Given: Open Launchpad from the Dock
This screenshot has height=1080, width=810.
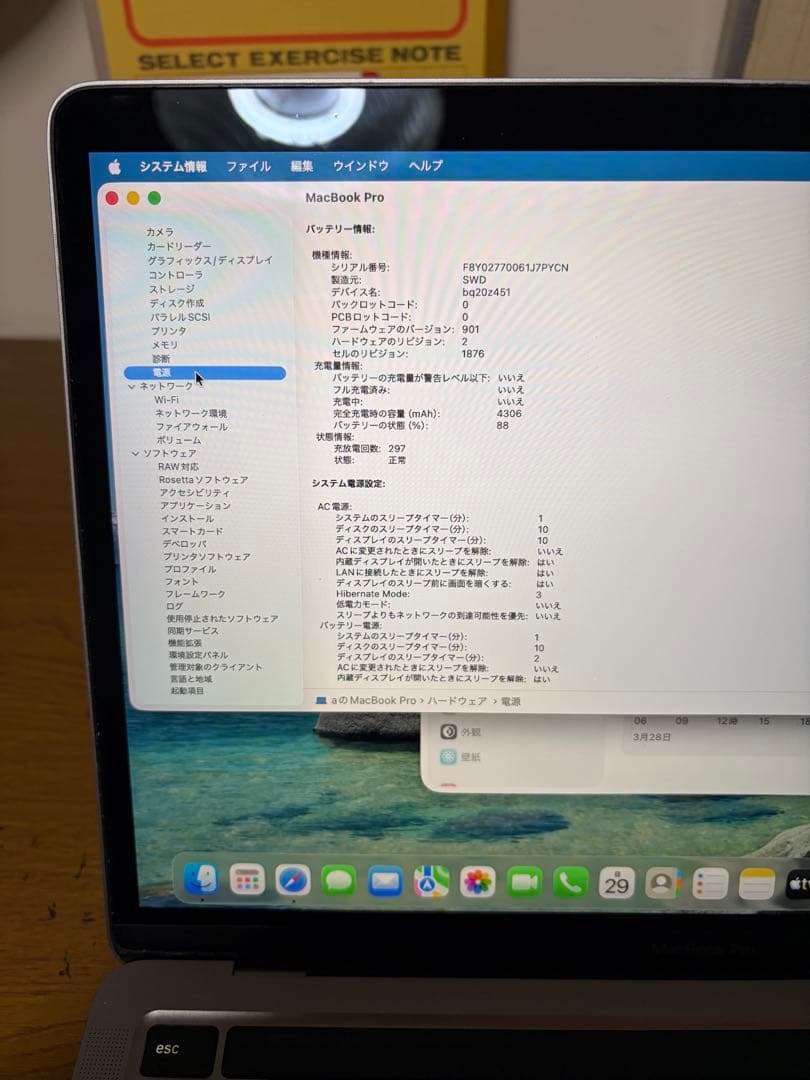Looking at the screenshot, I should (247, 880).
